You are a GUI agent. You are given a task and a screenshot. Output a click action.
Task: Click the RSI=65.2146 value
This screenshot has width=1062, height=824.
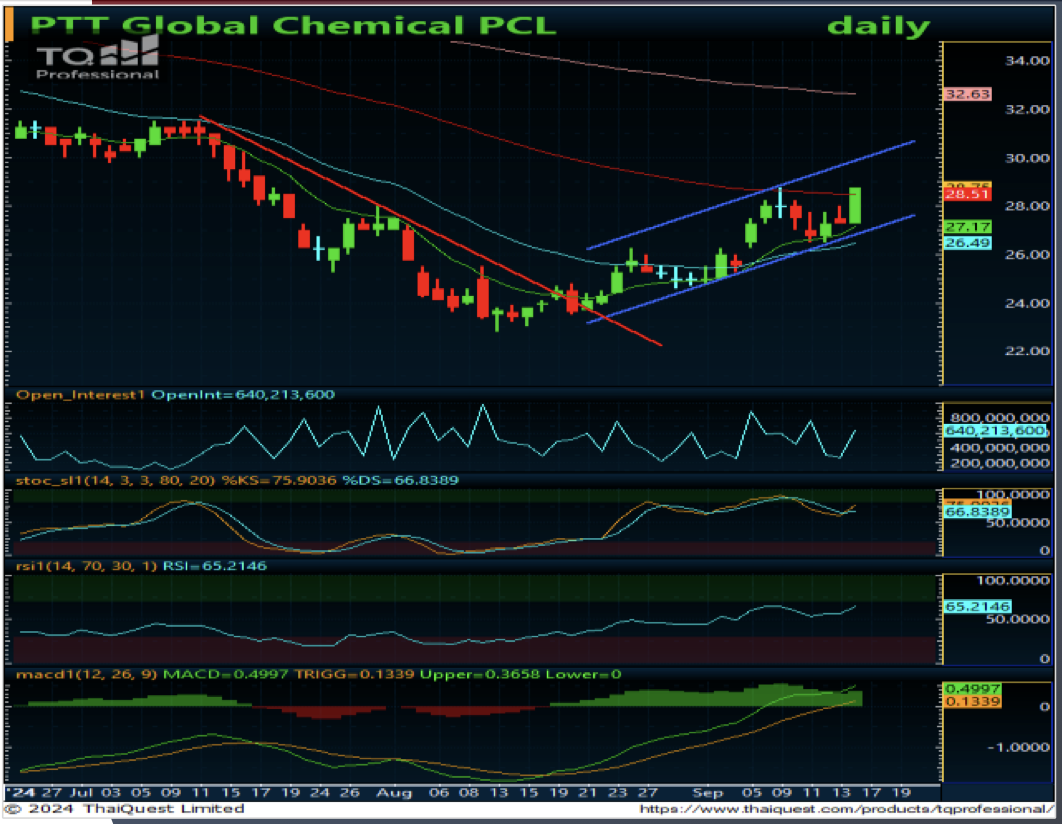point(214,566)
